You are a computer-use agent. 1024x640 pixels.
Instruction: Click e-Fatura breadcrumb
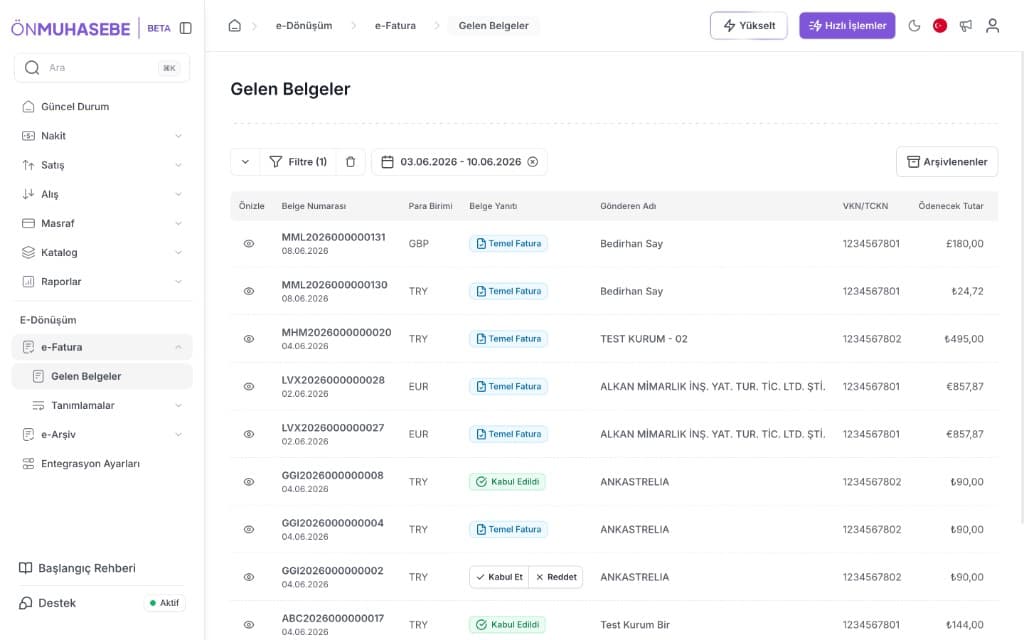pyautogui.click(x=395, y=25)
